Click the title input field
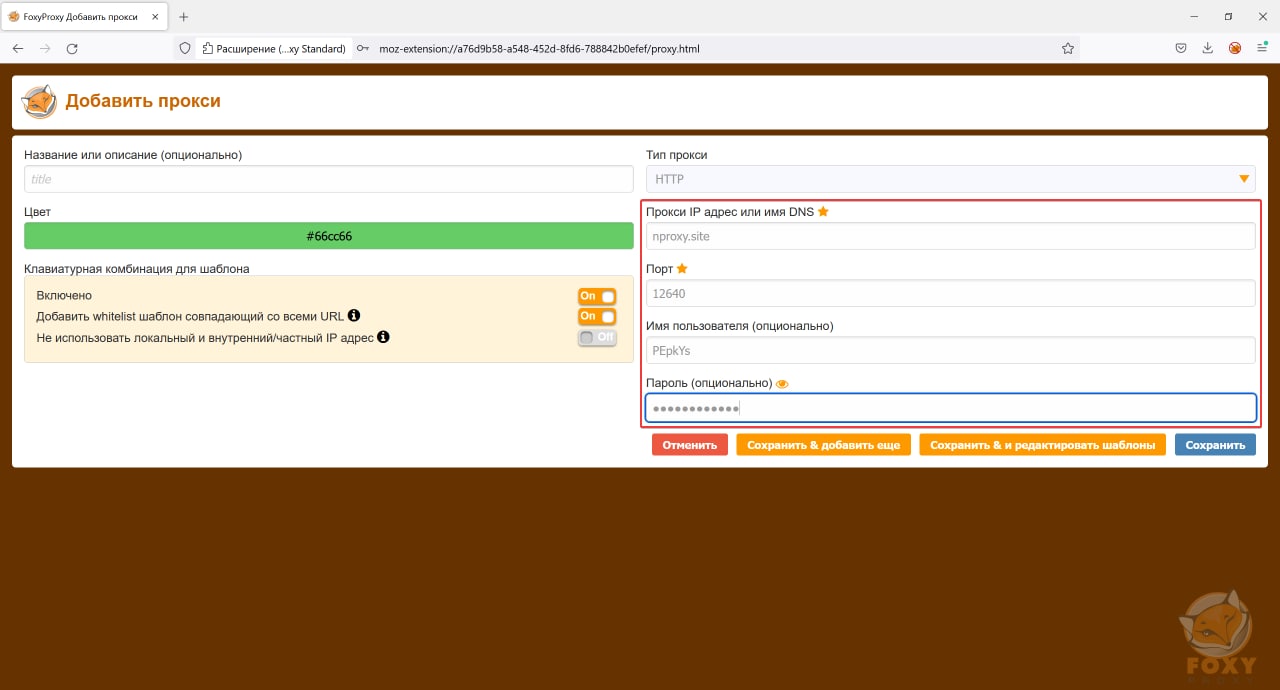 329,179
